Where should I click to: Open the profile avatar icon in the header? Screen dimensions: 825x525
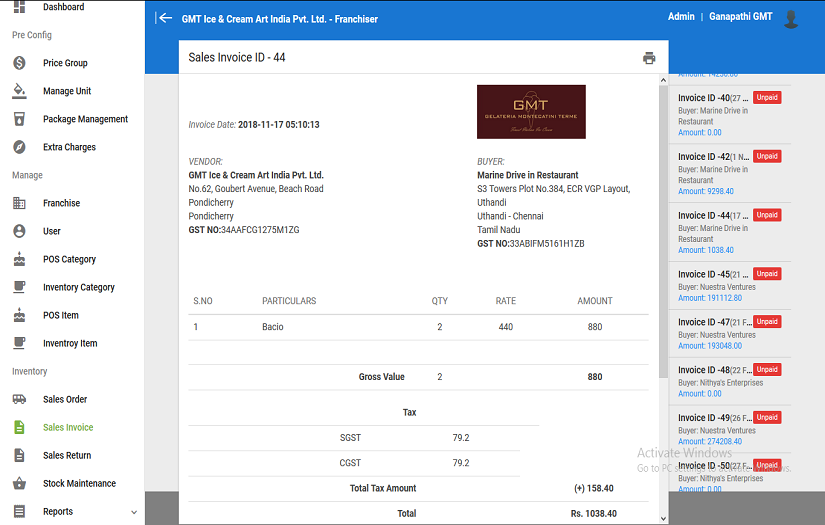click(x=791, y=19)
